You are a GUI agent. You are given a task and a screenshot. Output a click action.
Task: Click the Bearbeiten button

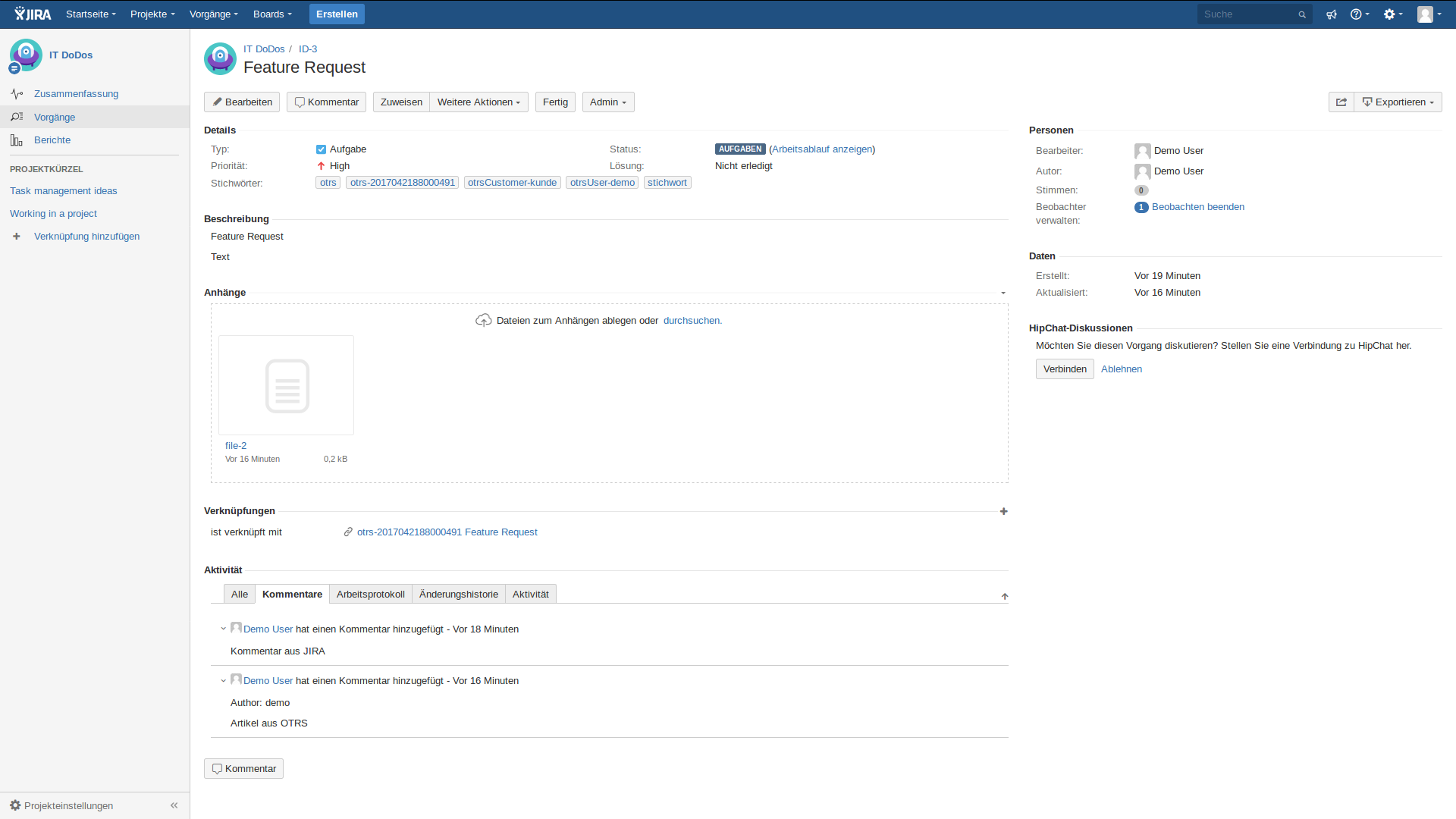[242, 102]
